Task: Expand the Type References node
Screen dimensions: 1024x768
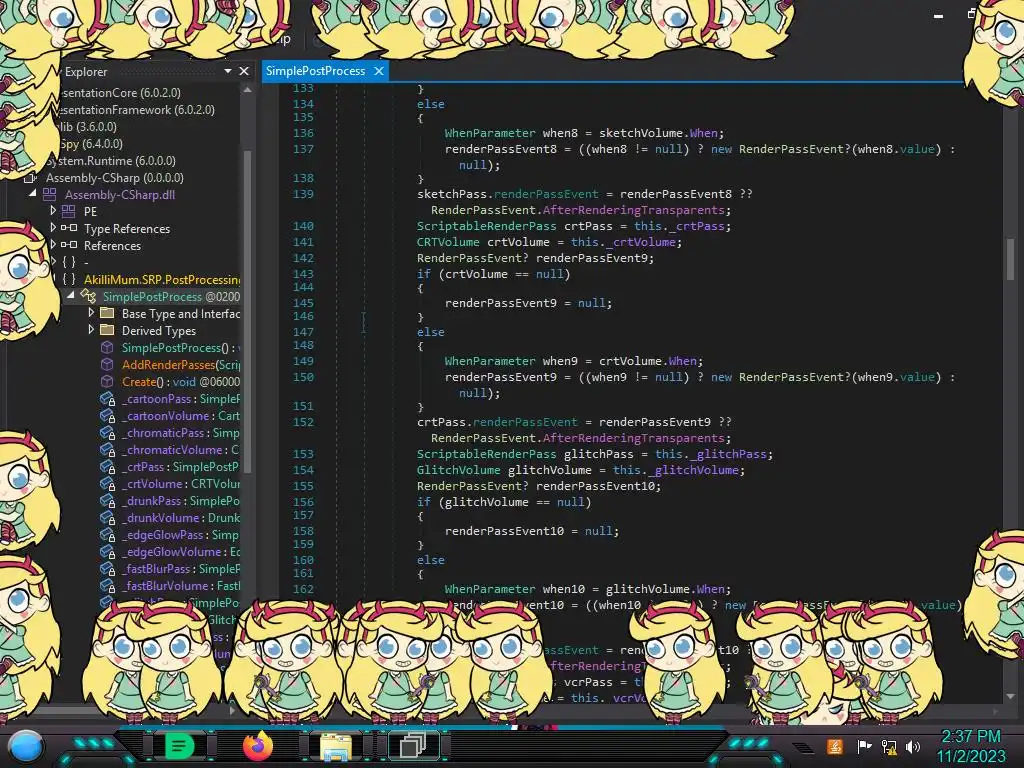Action: pyautogui.click(x=53, y=227)
